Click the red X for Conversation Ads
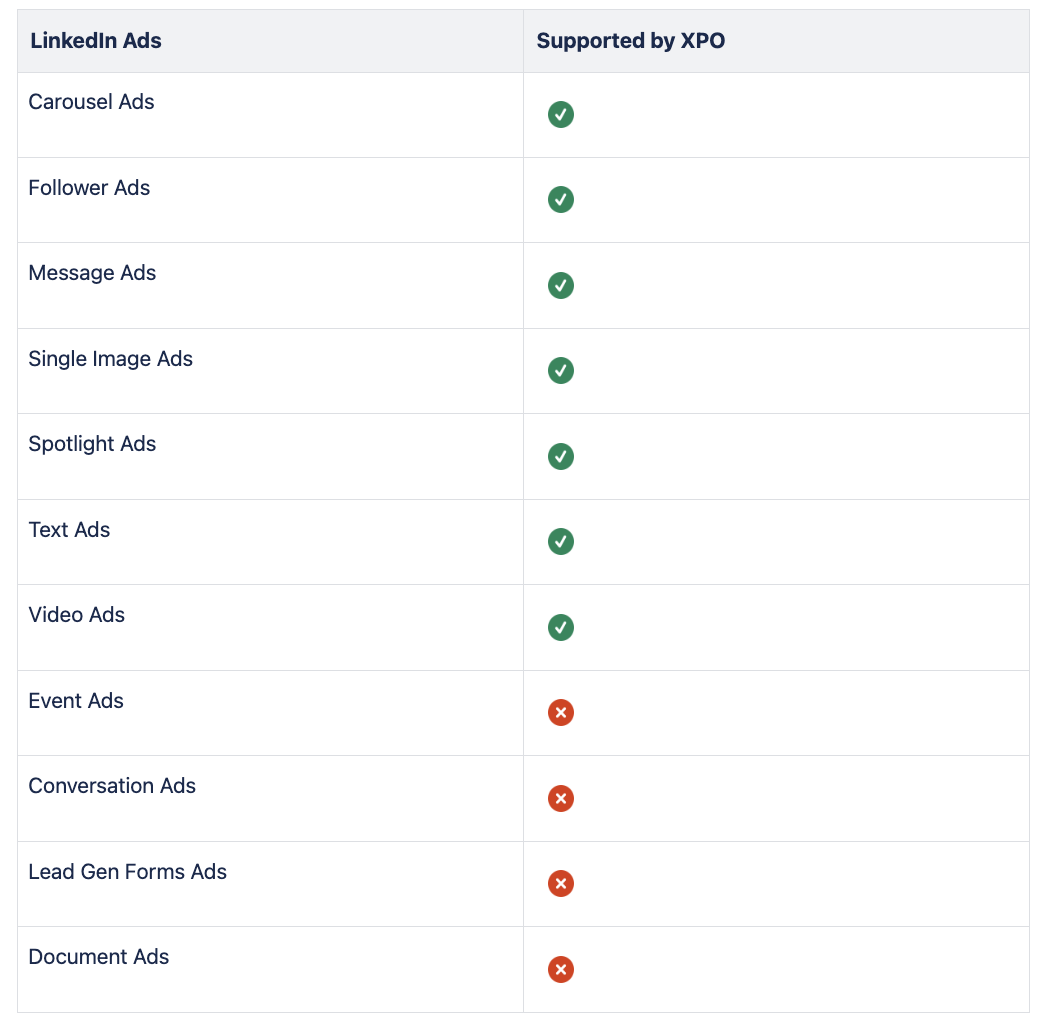Screen dimensions: 1040x1032 561,799
